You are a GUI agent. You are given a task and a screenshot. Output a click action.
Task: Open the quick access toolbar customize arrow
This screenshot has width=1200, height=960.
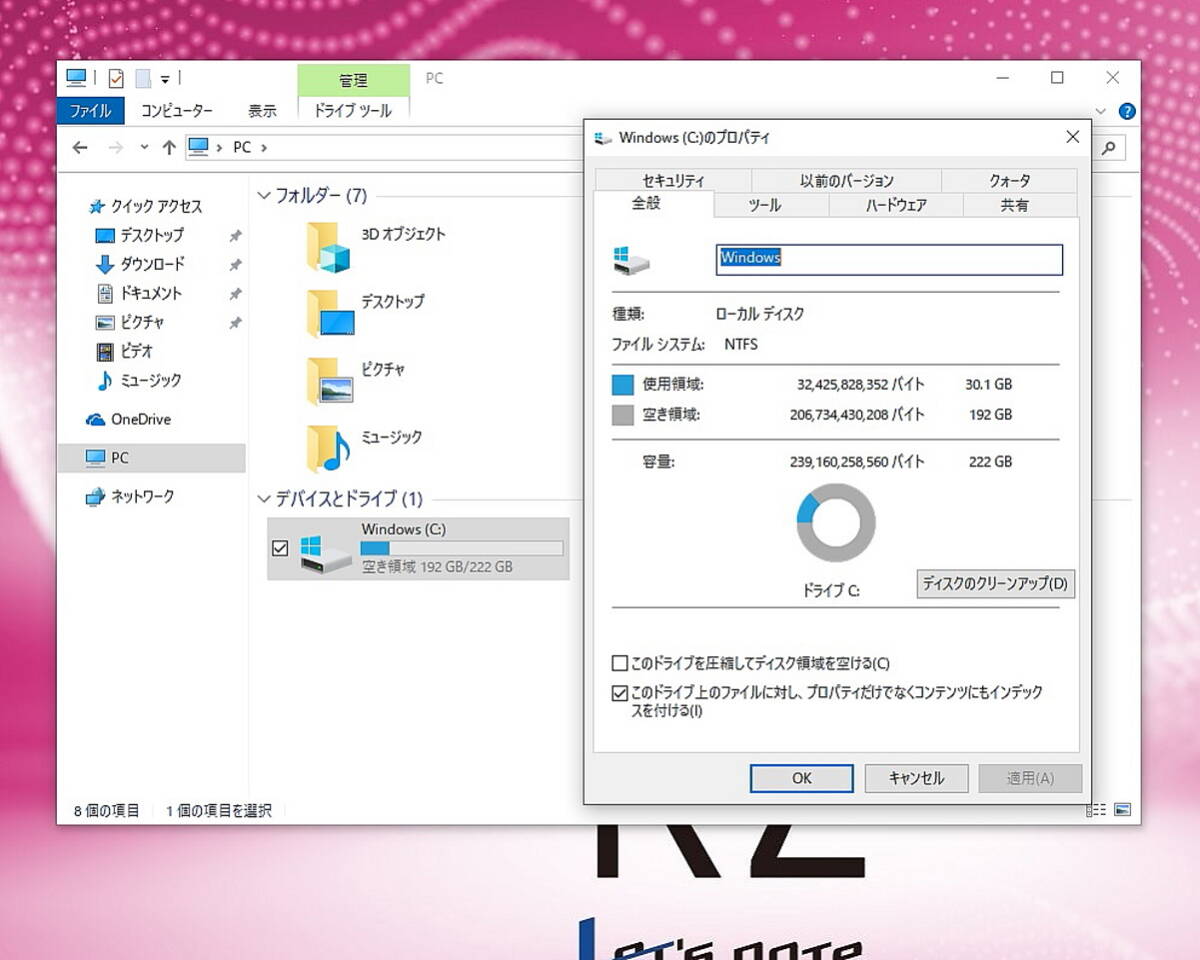pos(165,78)
